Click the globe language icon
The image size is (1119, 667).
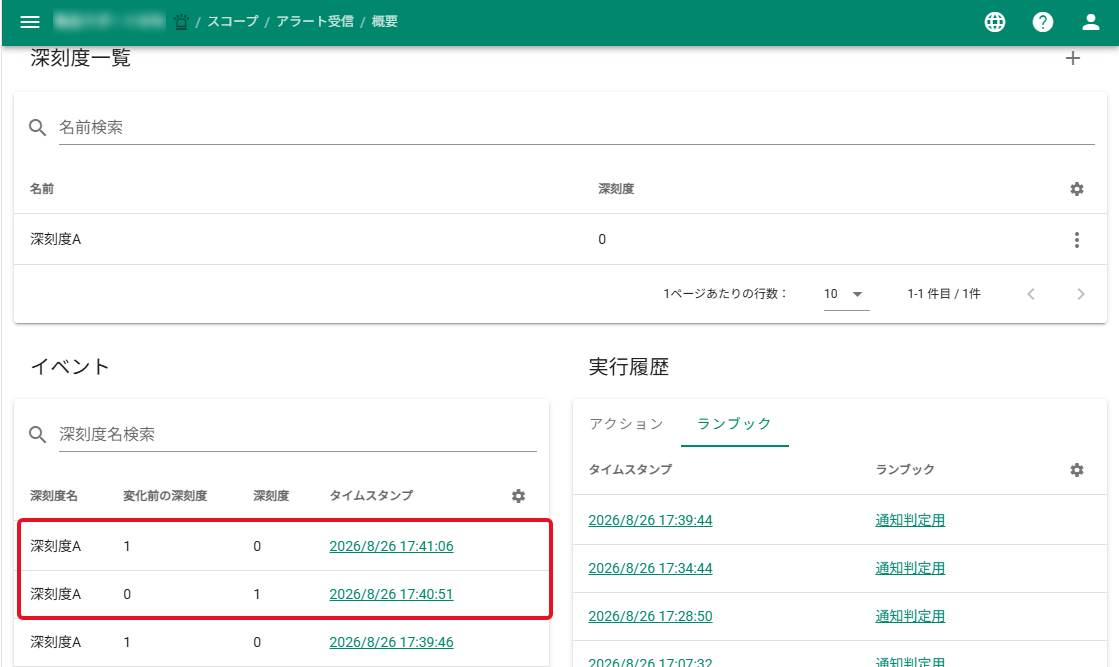[x=995, y=22]
